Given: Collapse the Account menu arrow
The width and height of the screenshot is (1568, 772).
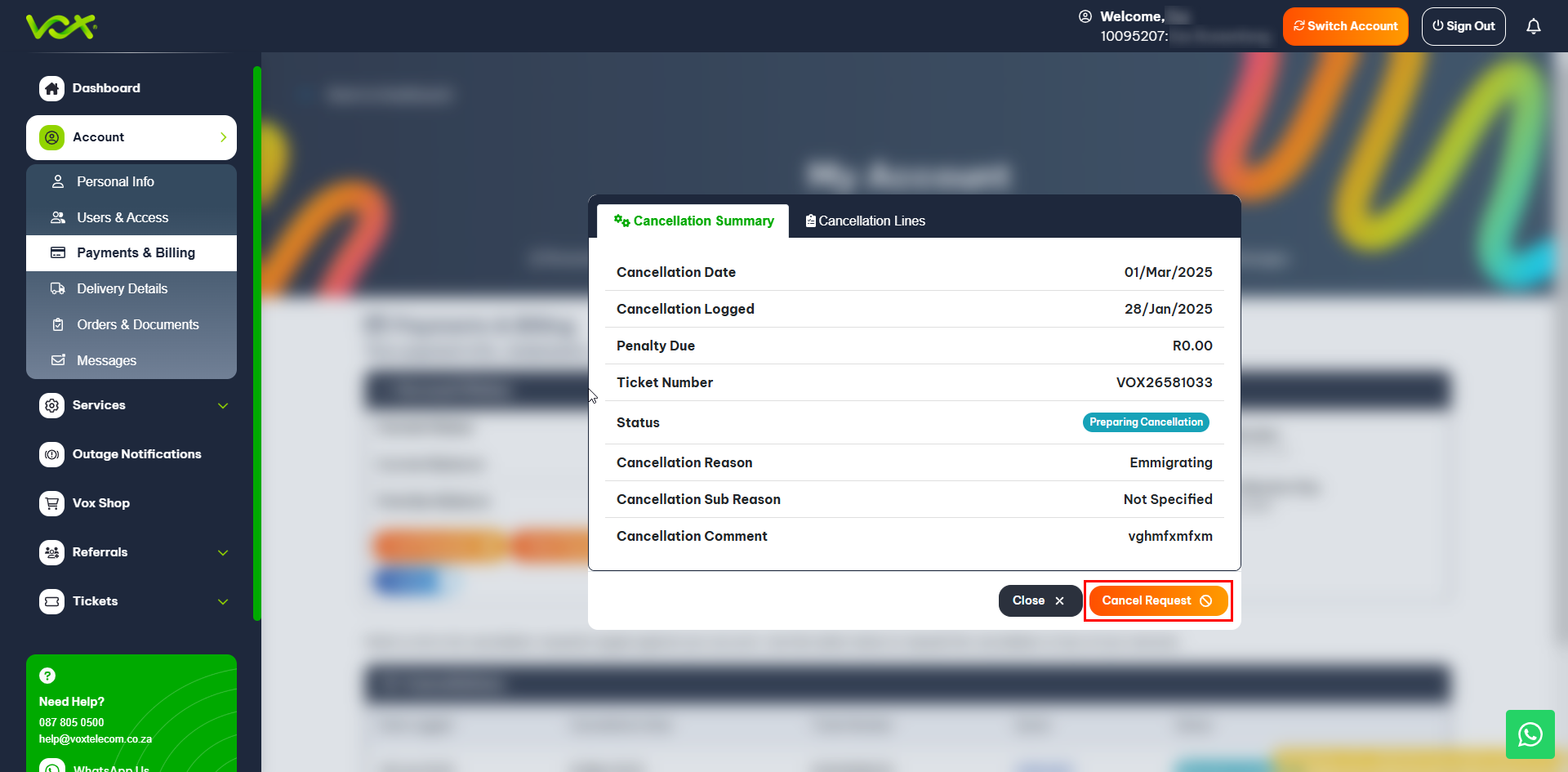Looking at the screenshot, I should tap(223, 137).
